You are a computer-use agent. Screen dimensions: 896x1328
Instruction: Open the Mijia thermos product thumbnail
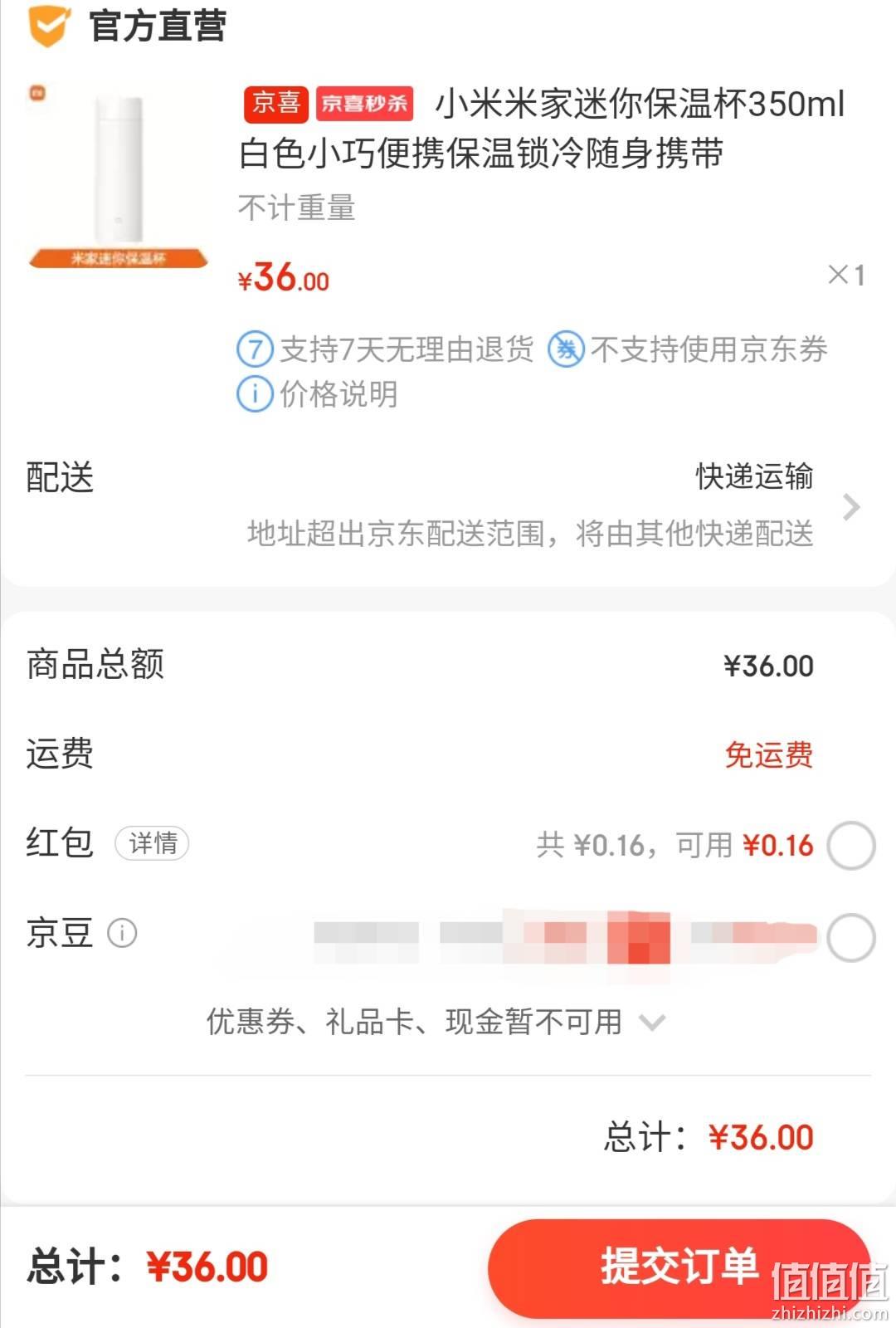coord(119,176)
